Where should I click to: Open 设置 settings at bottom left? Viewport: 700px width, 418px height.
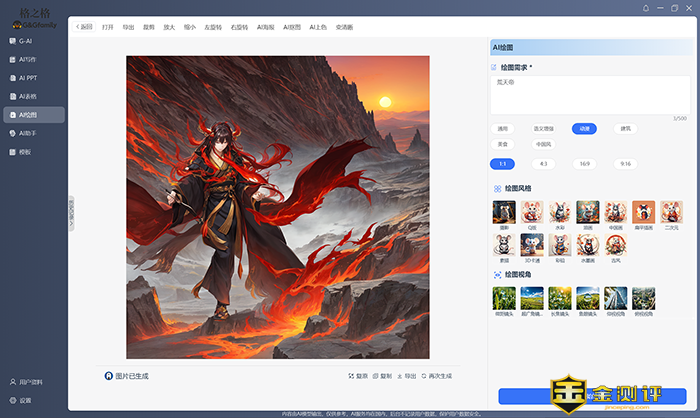click(24, 400)
